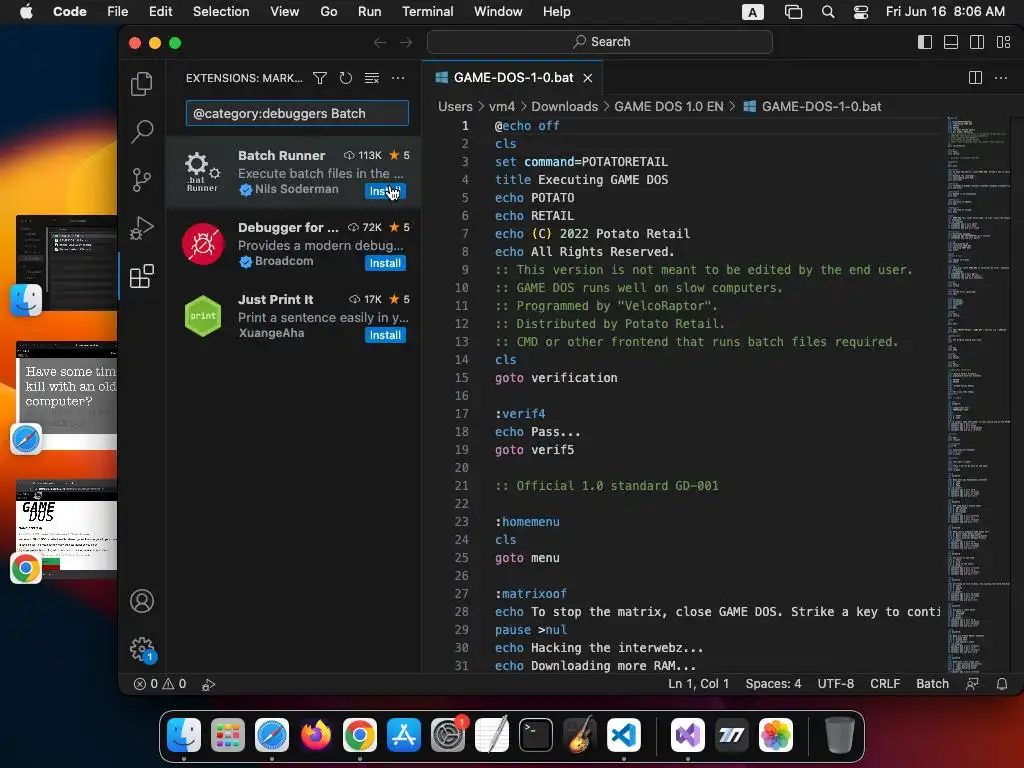Open extensions view more actions menu
Viewport: 1024px width, 768px height.
[x=398, y=78]
